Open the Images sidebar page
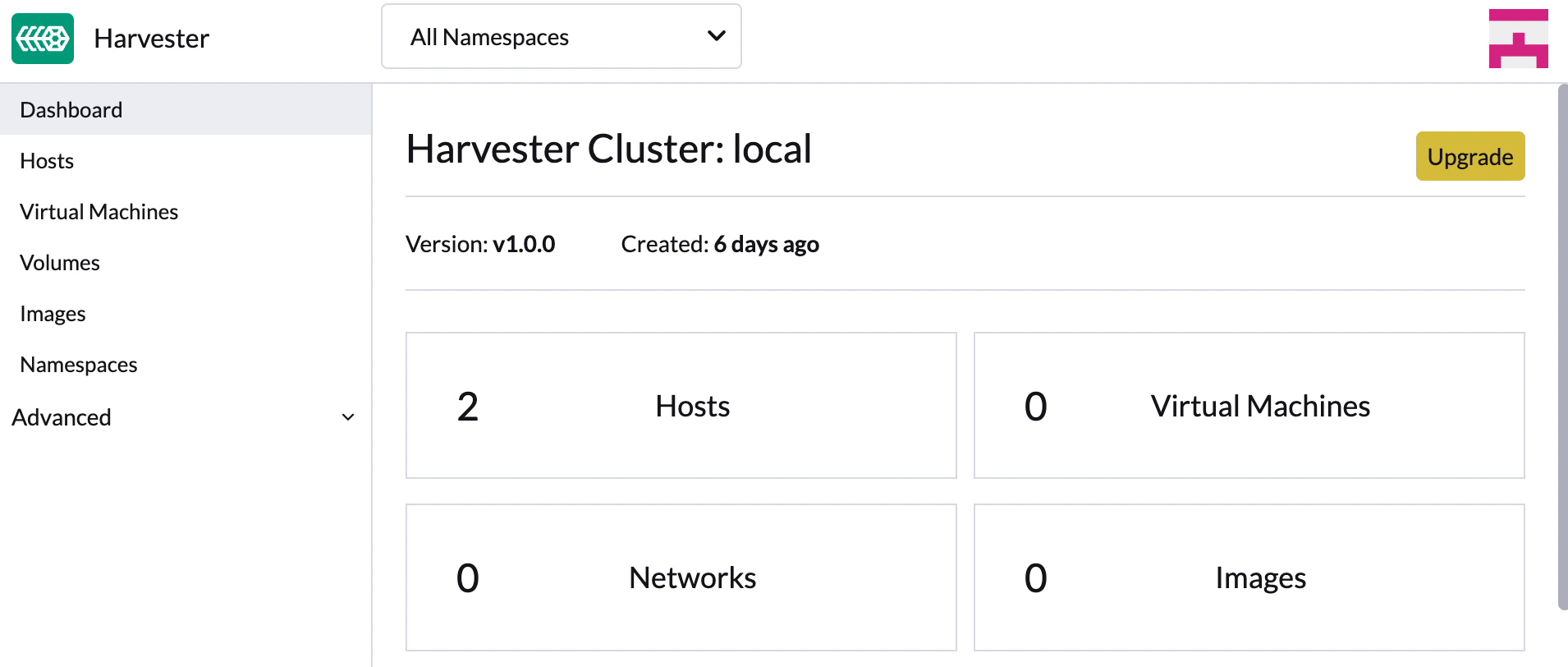The height and width of the screenshot is (667, 1568). click(53, 314)
